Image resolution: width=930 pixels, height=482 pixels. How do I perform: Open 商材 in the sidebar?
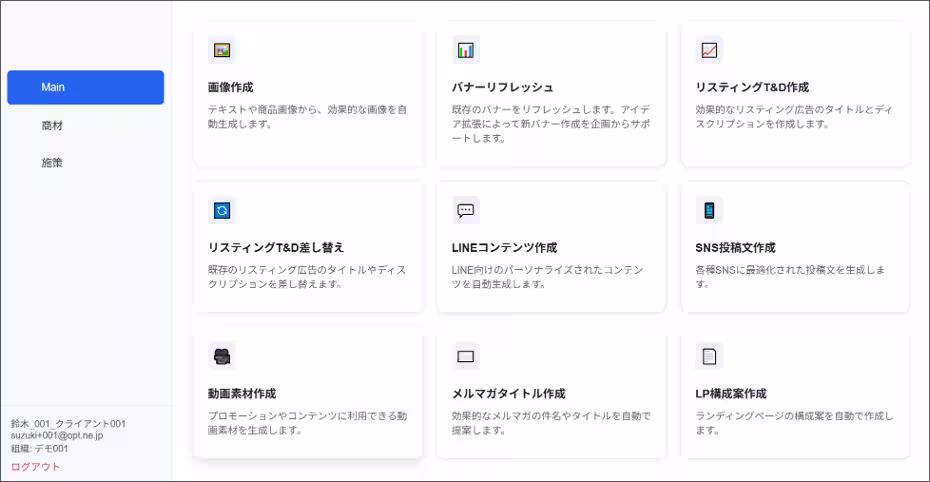[x=52, y=126]
